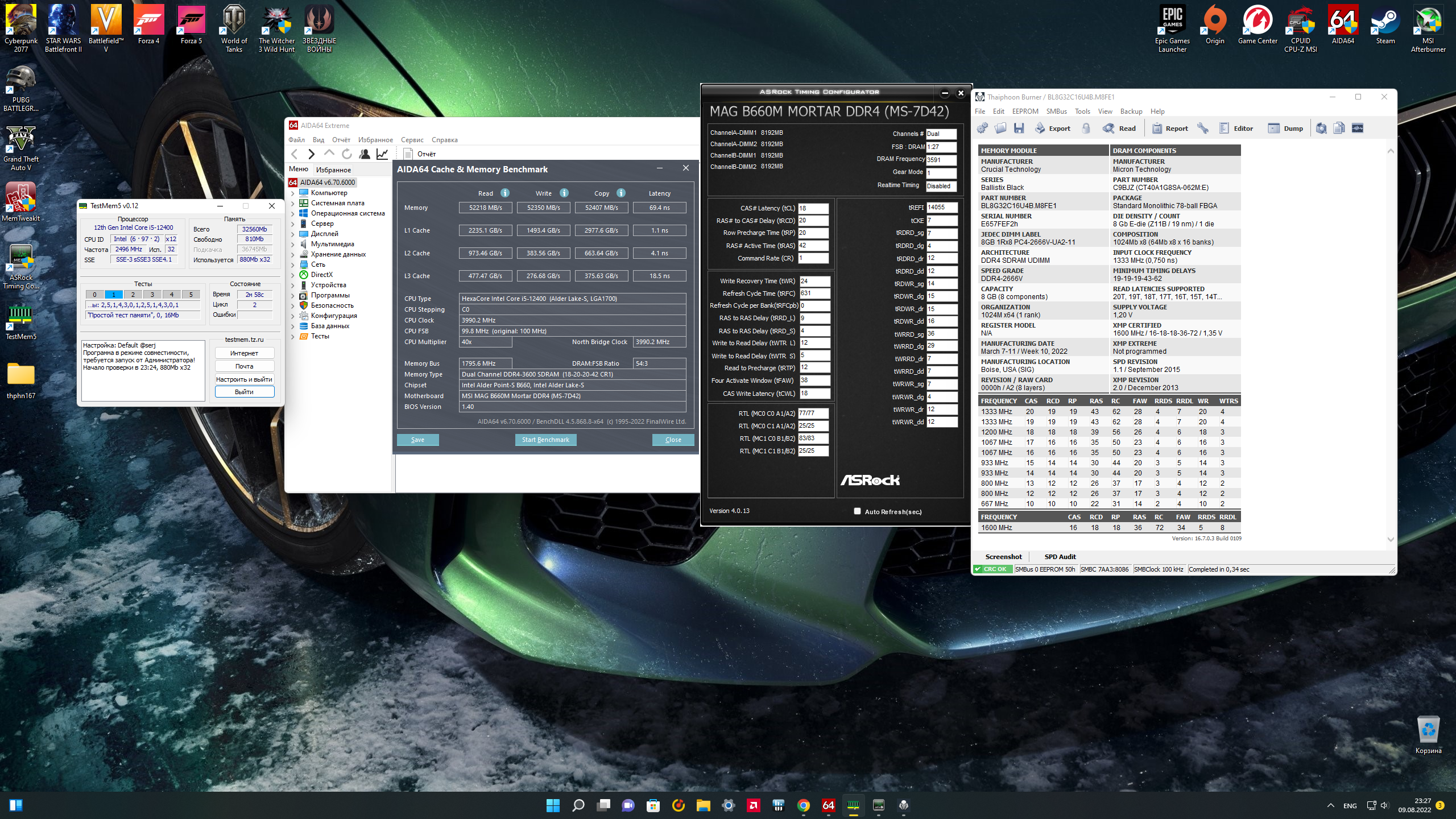
Task: Expand the Системная плата tree node
Action: click(x=293, y=204)
